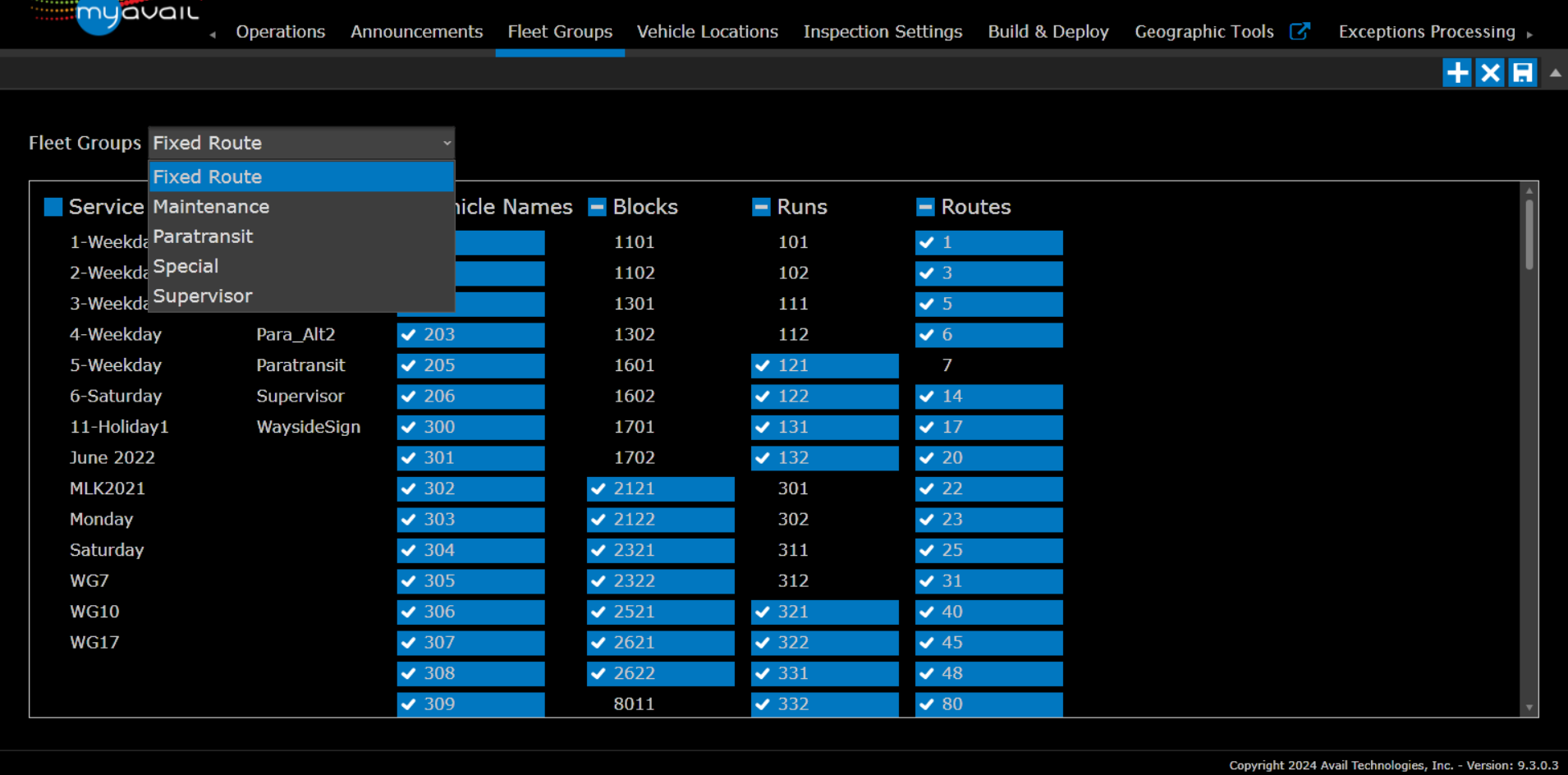Switch to Inspection Settings tab
The image size is (1568, 775).
coord(883,31)
